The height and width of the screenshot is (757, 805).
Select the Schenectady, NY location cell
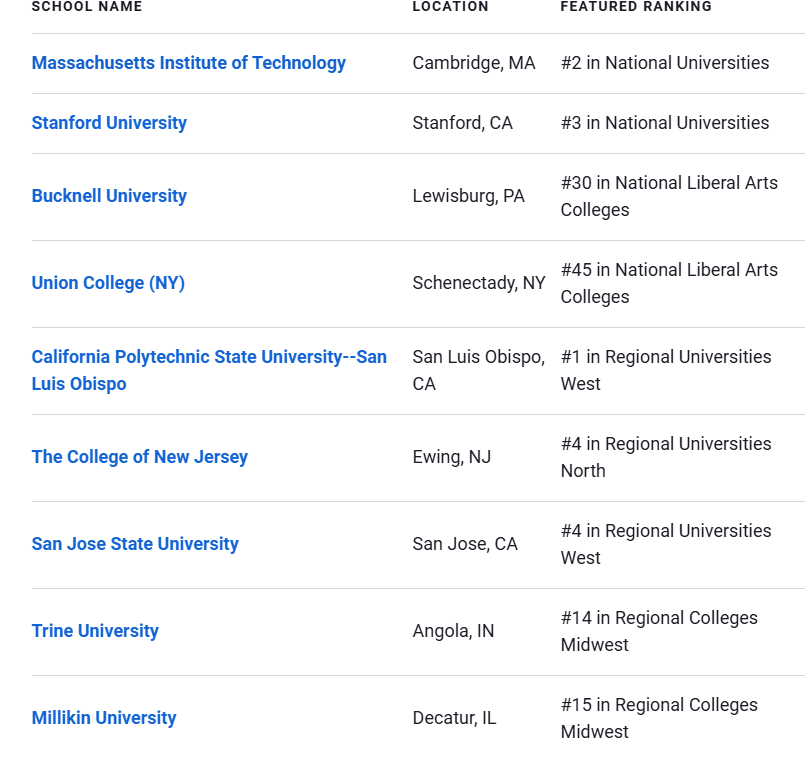pyautogui.click(x=479, y=283)
